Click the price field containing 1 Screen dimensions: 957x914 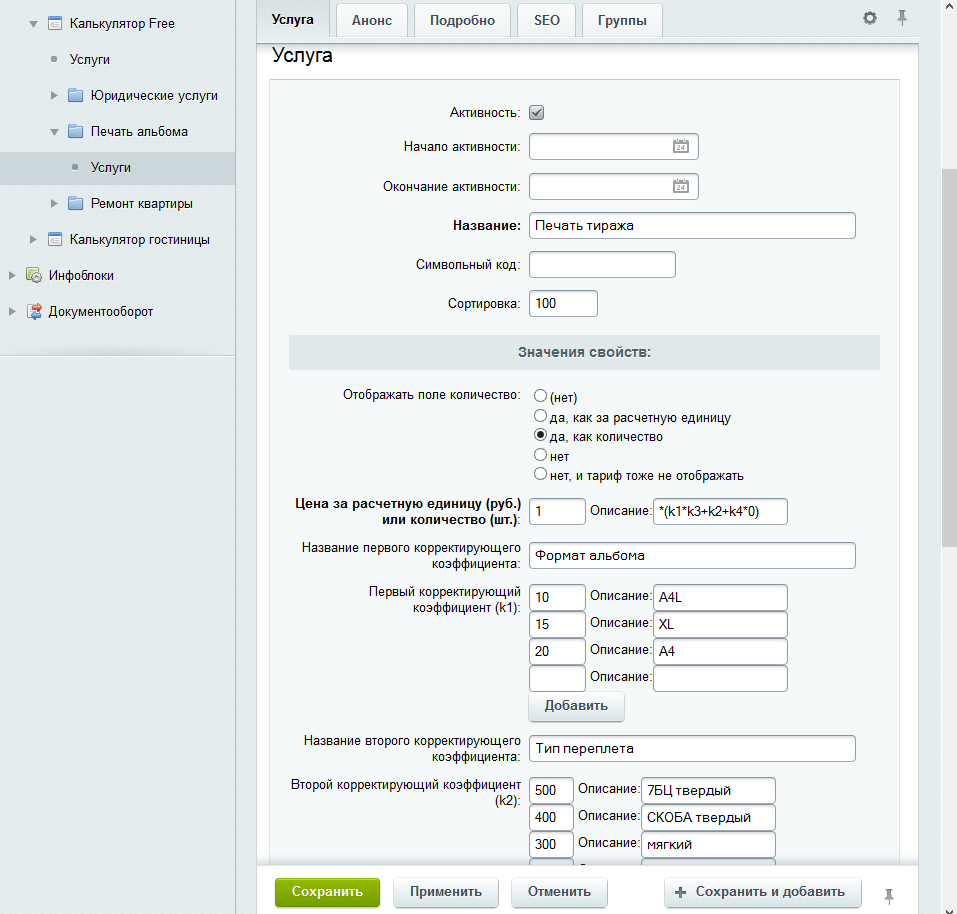(557, 511)
